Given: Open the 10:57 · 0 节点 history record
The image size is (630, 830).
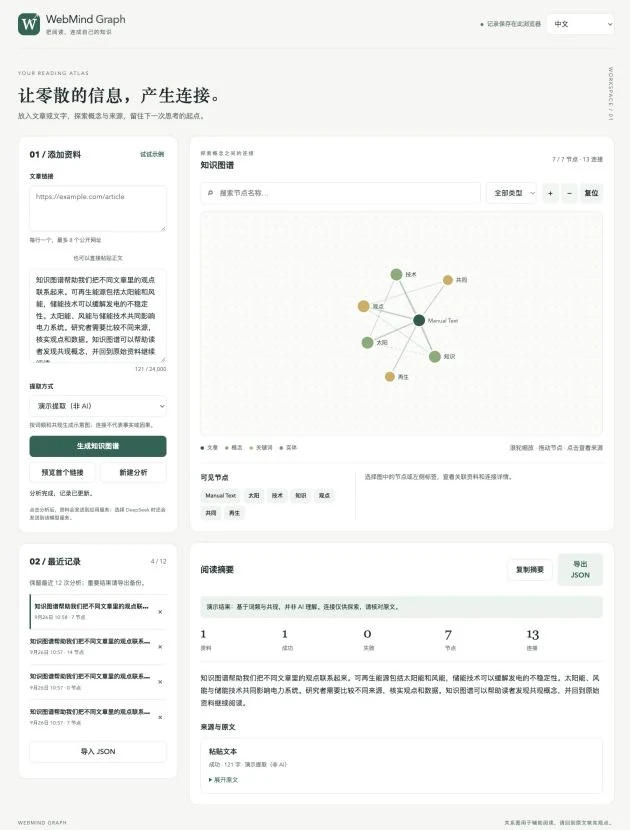Looking at the screenshot, I should (92, 682).
